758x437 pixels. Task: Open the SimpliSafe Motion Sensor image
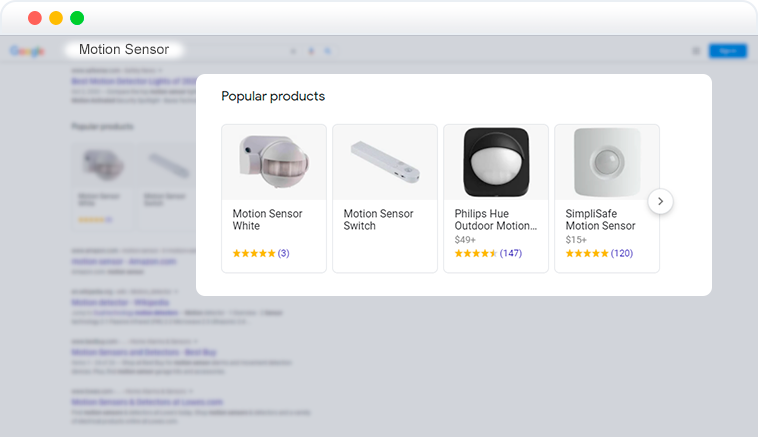(x=607, y=162)
